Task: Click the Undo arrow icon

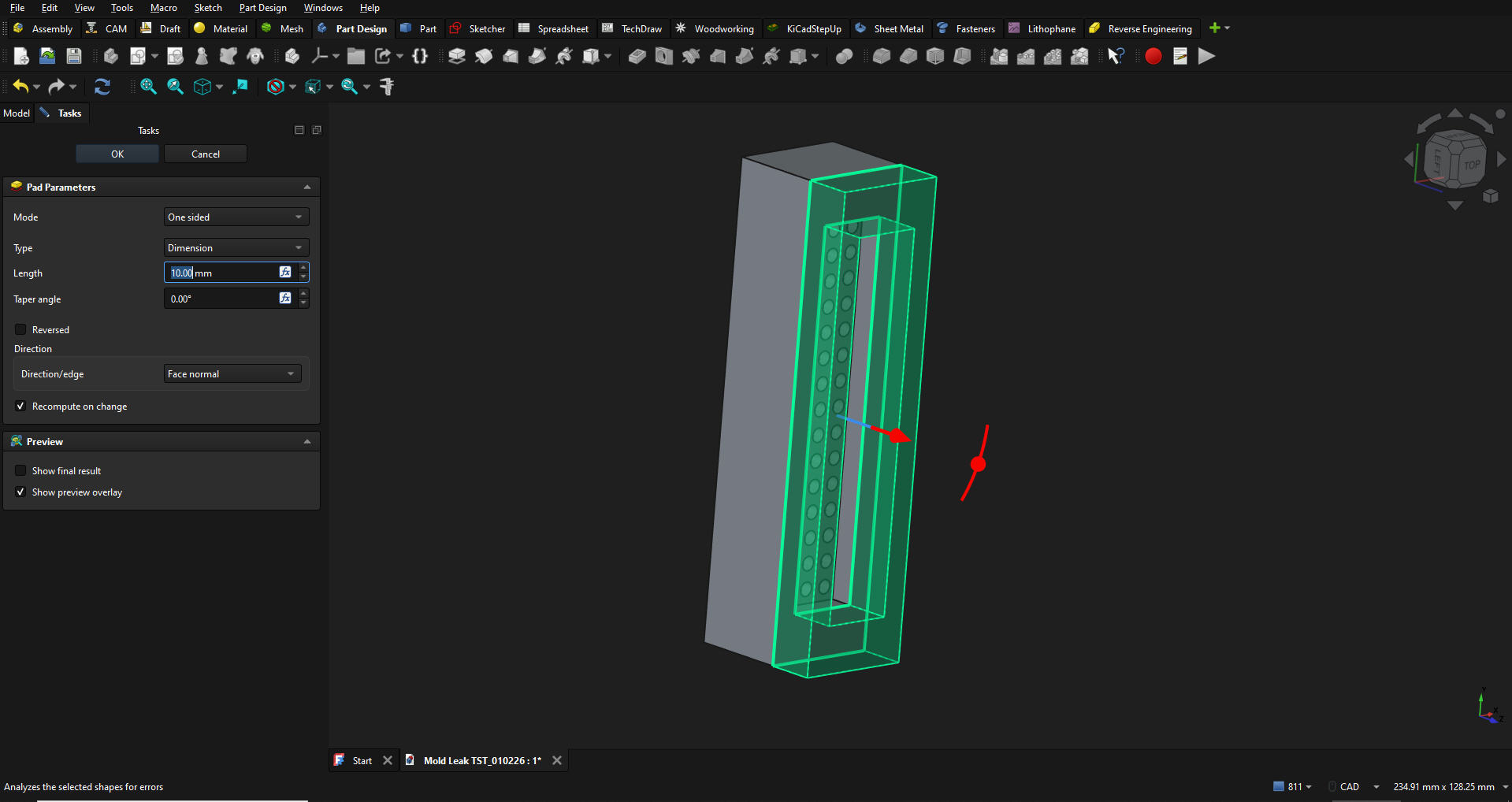Action: point(20,87)
